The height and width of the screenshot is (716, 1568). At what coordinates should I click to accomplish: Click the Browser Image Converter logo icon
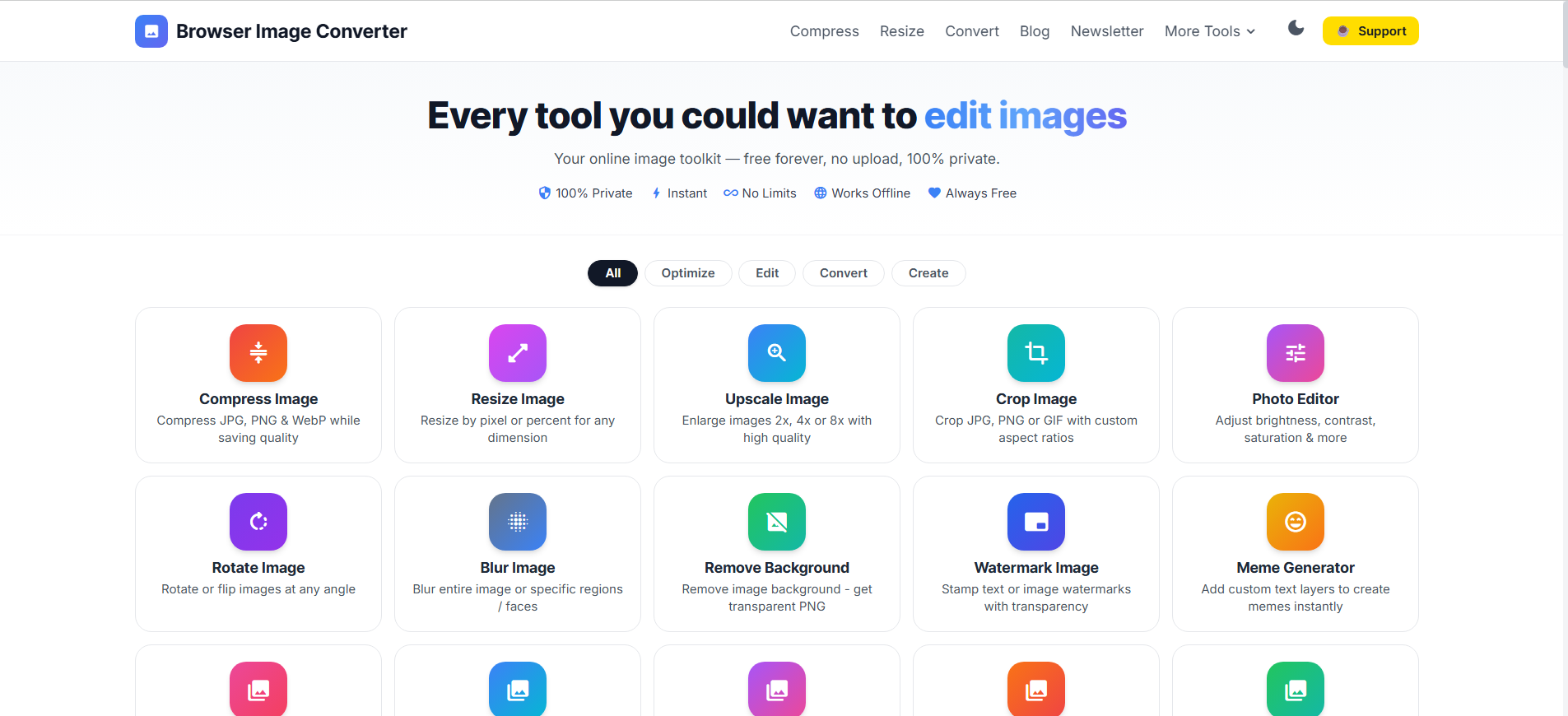(x=151, y=31)
